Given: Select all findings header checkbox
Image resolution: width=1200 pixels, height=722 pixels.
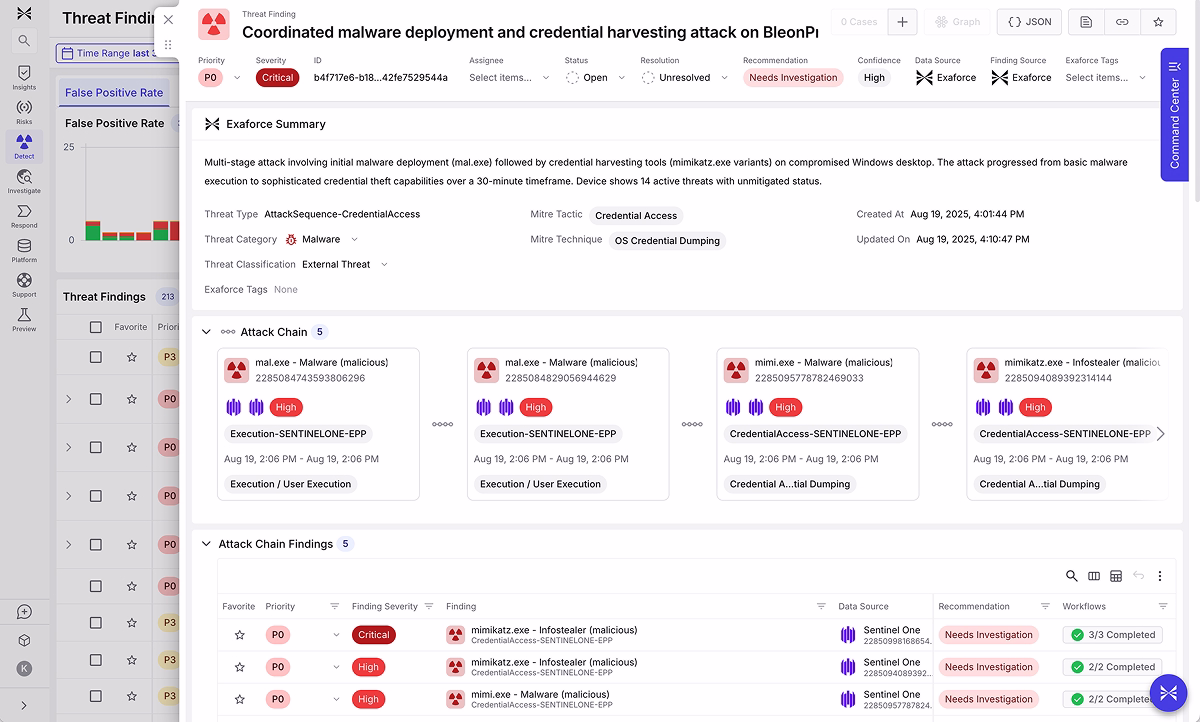Looking at the screenshot, I should click(96, 327).
